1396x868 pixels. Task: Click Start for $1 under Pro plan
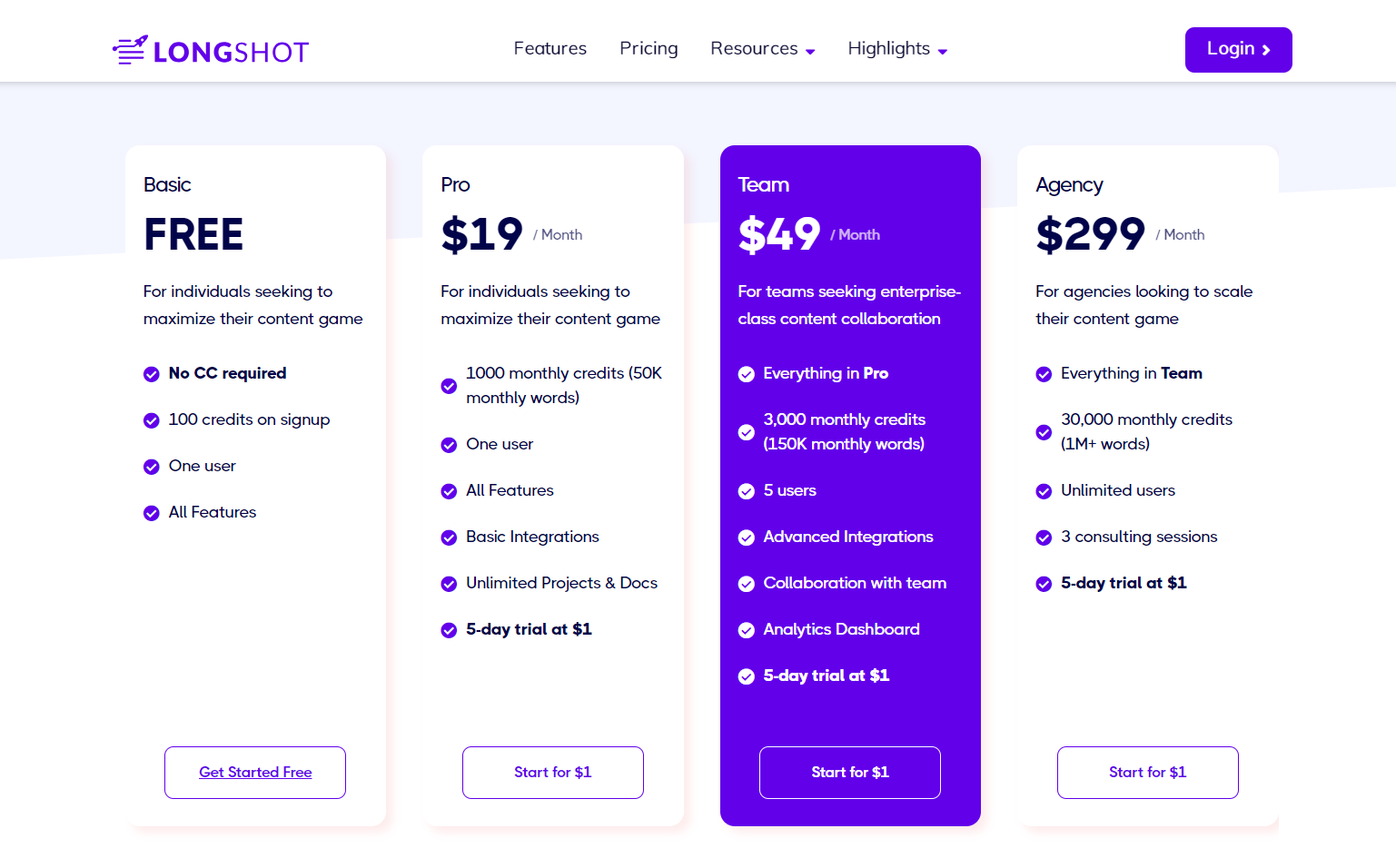pyautogui.click(x=553, y=773)
